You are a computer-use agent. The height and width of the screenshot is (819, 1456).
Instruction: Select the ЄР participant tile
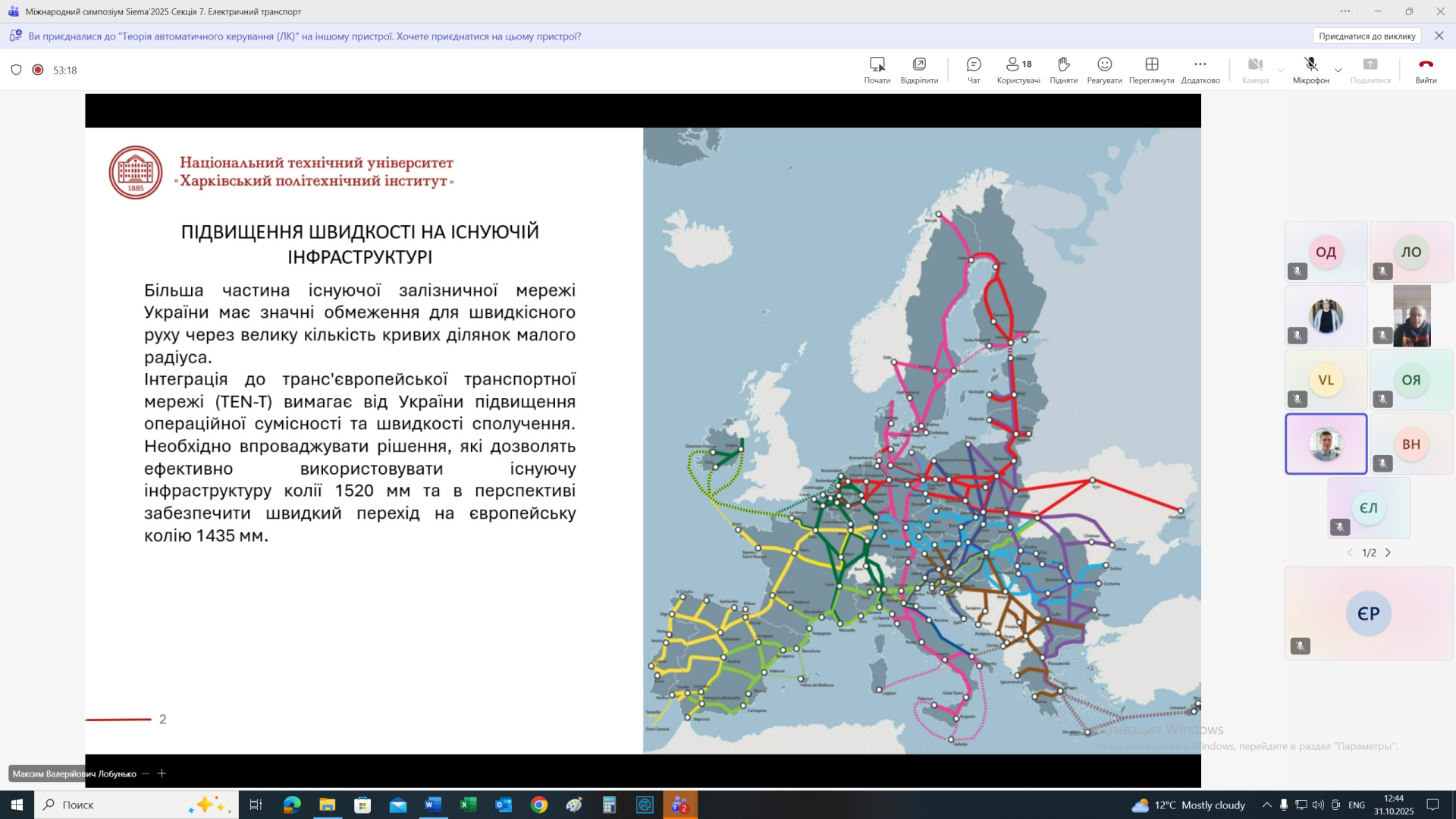tap(1368, 613)
